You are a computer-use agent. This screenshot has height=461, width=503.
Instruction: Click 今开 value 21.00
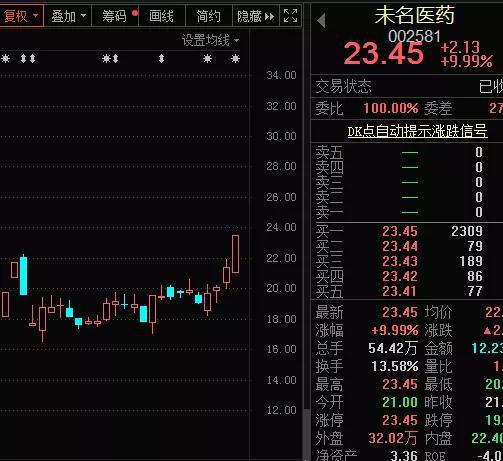click(400, 402)
